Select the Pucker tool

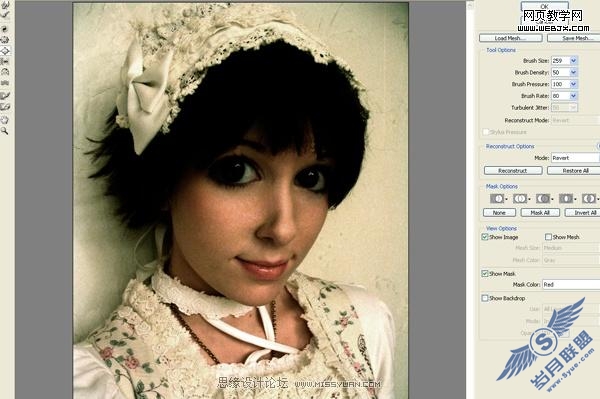(5, 39)
